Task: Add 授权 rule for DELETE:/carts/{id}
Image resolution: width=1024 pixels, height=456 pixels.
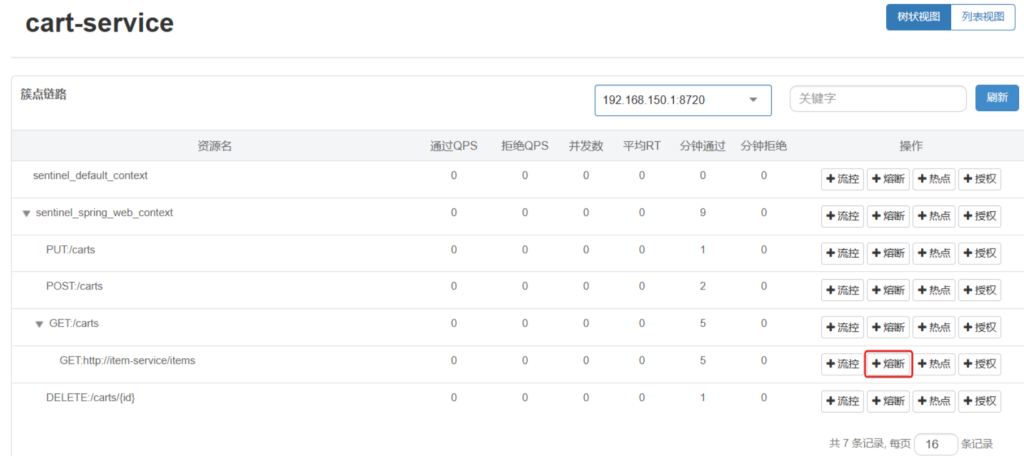Action: click(x=980, y=401)
